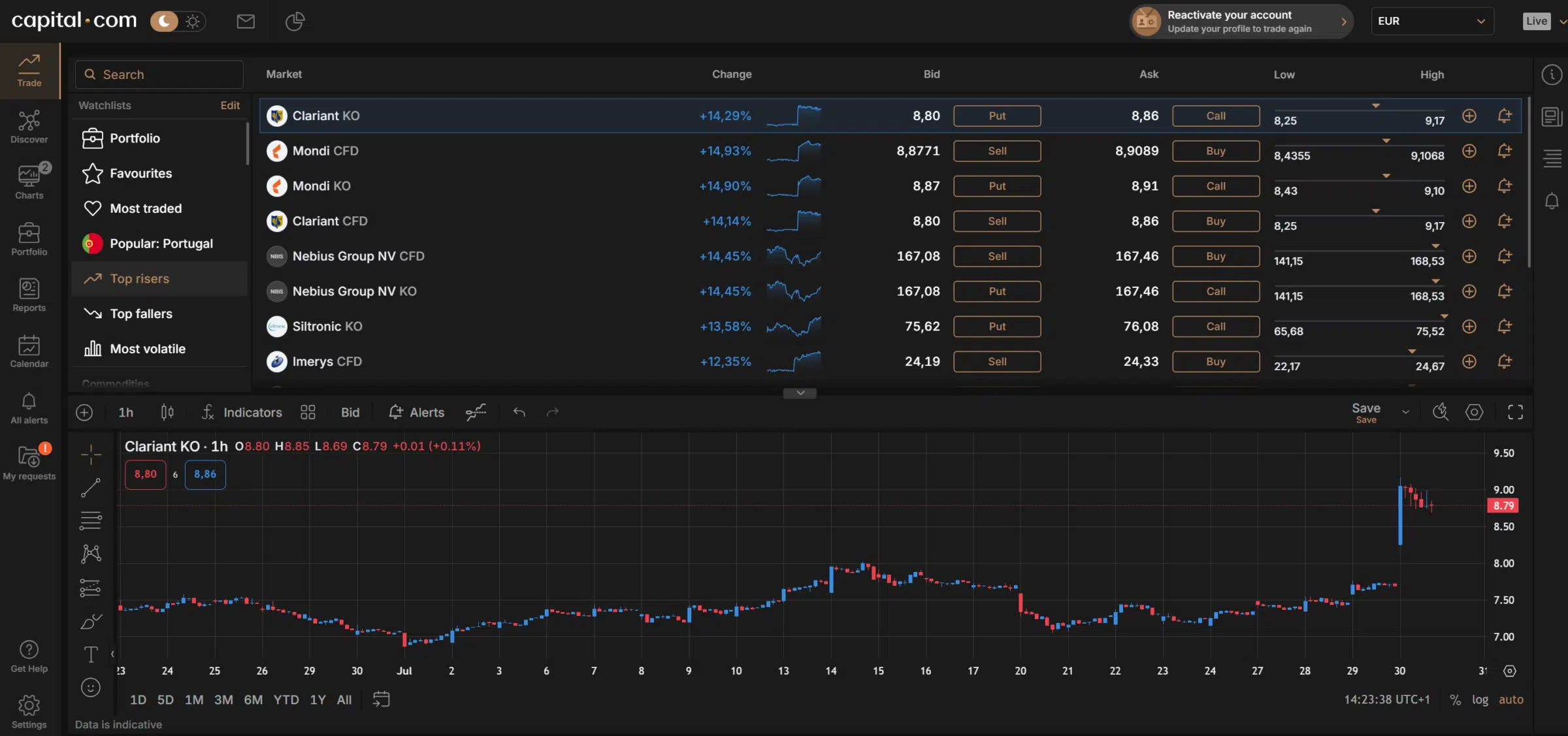The width and height of the screenshot is (1568, 736).
Task: Open the 1h timeframe selector
Action: (x=126, y=412)
